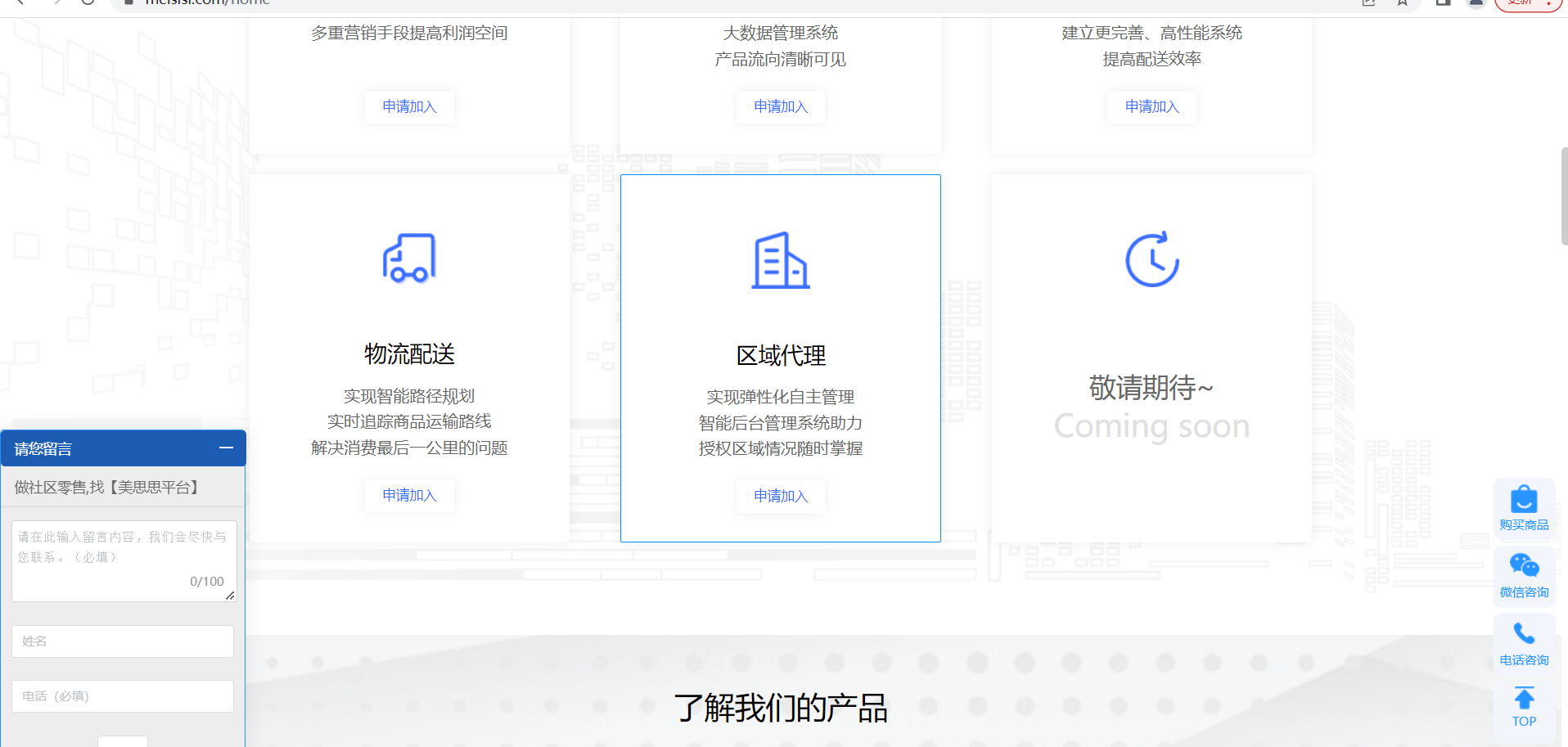Image resolution: width=1568 pixels, height=747 pixels.
Task: Click the regional agent building icon
Action: 781,260
